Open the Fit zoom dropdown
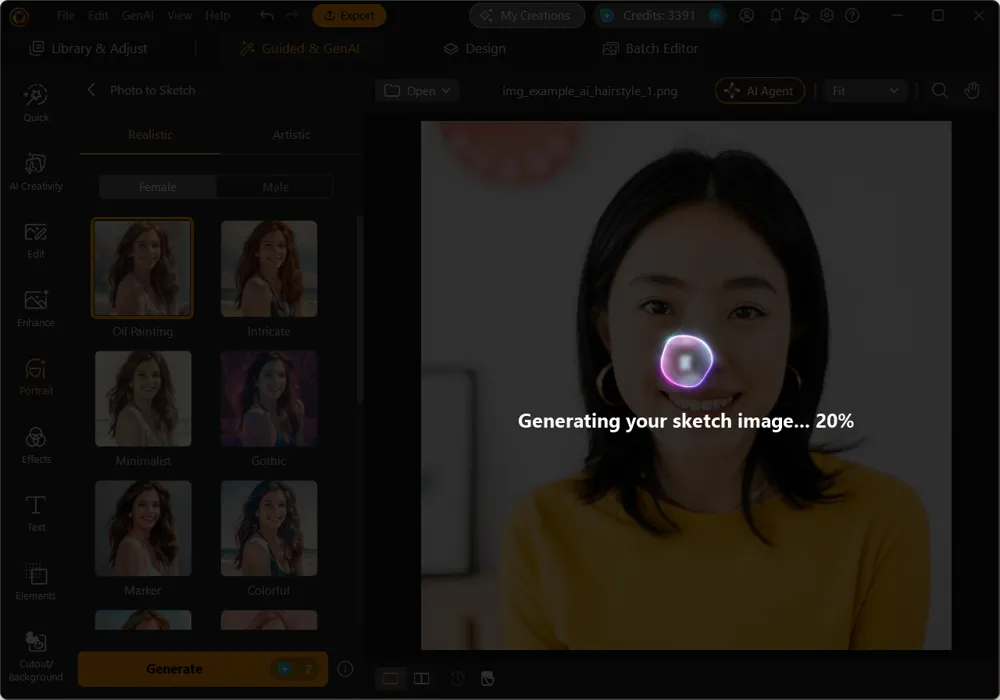This screenshot has height=700, width=1000. coord(865,91)
